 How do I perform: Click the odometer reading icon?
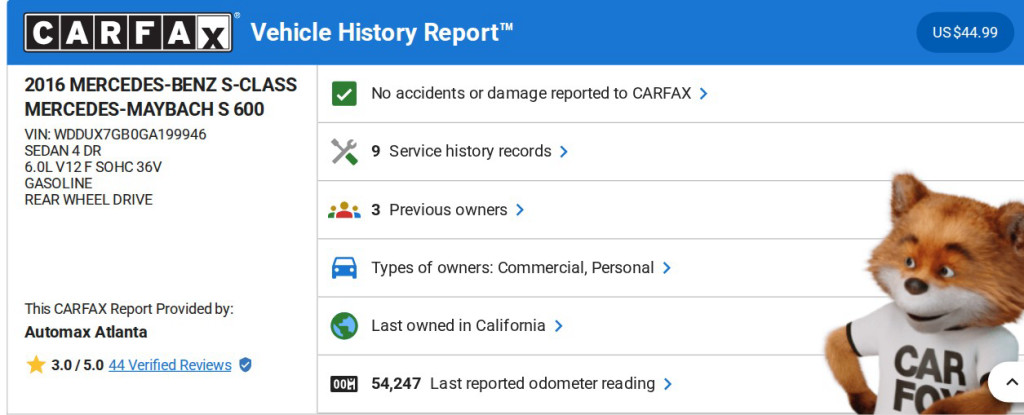pos(344,384)
